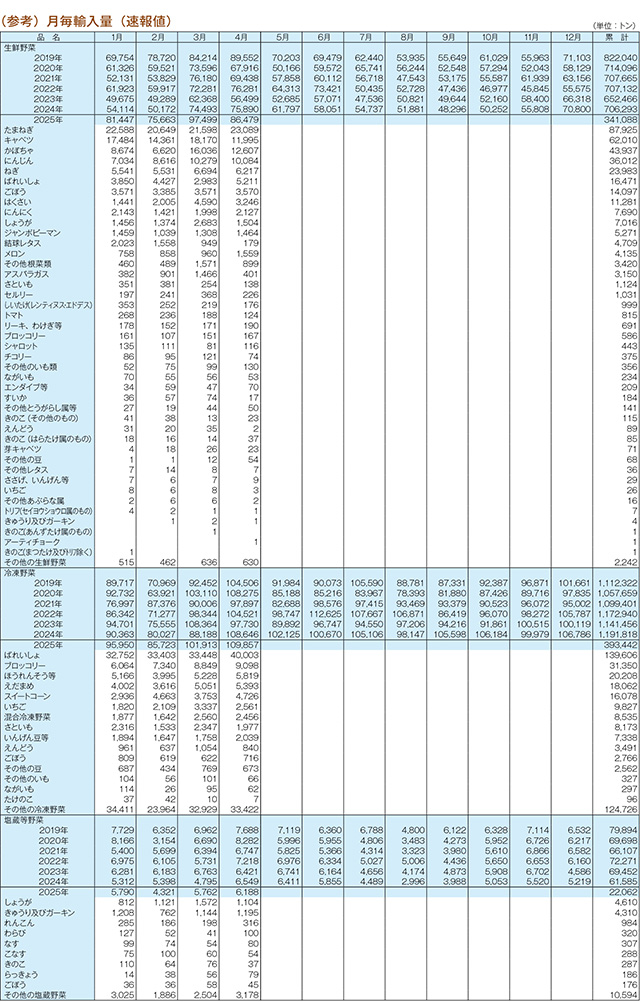This screenshot has height=1002, width=640.
Task: Click the cumulative value '79,894'
Action: (x=623, y=829)
